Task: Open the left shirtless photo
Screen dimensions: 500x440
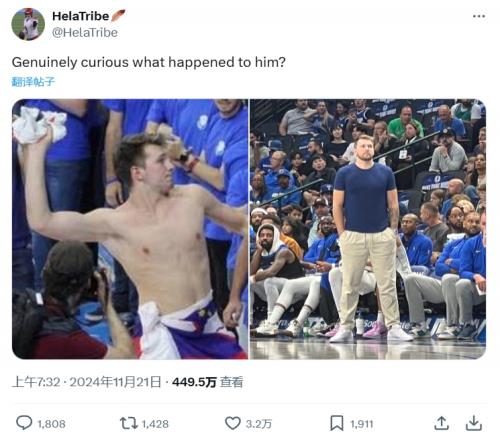Action: [x=130, y=229]
